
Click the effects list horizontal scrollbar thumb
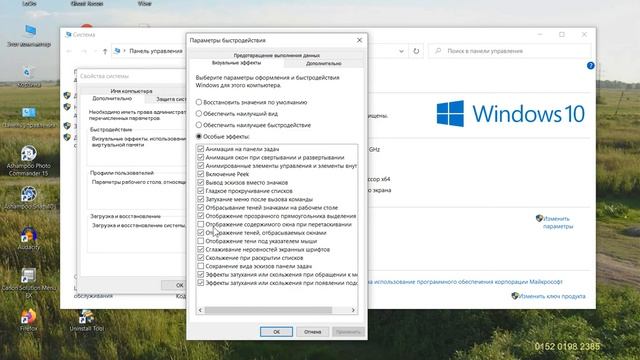[x=268, y=310]
